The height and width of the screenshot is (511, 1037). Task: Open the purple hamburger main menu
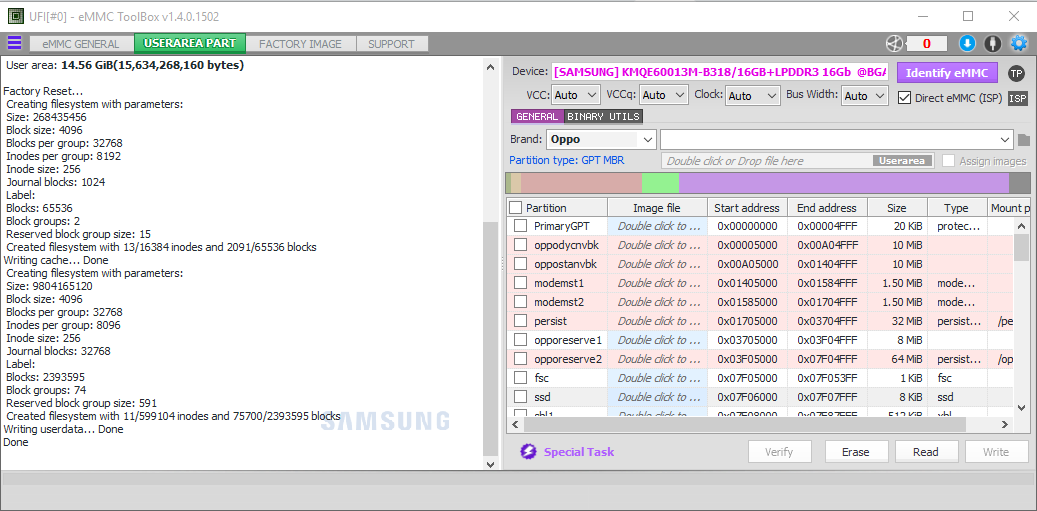pyautogui.click(x=14, y=44)
